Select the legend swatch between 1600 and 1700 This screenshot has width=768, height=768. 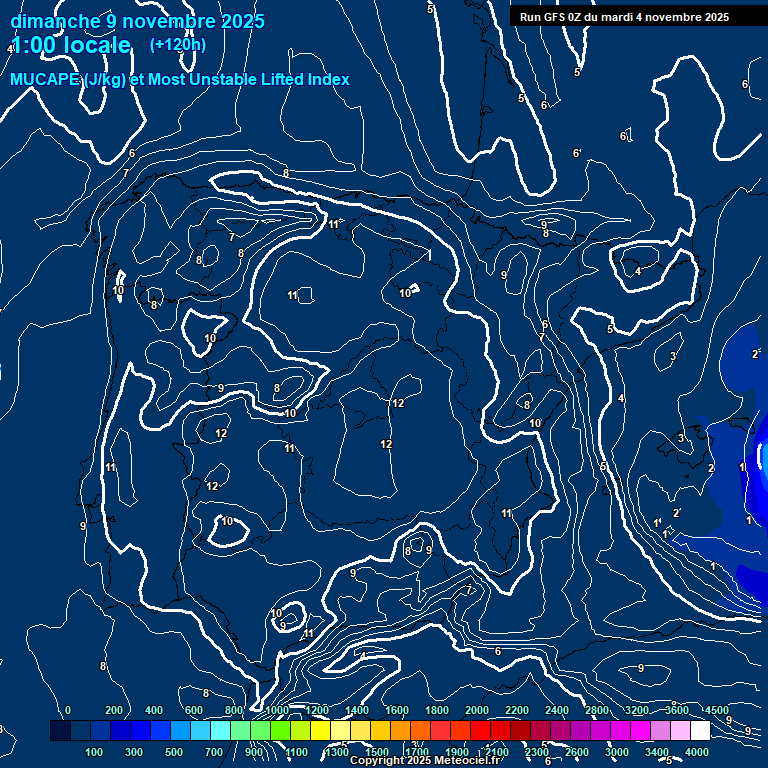click(400, 730)
